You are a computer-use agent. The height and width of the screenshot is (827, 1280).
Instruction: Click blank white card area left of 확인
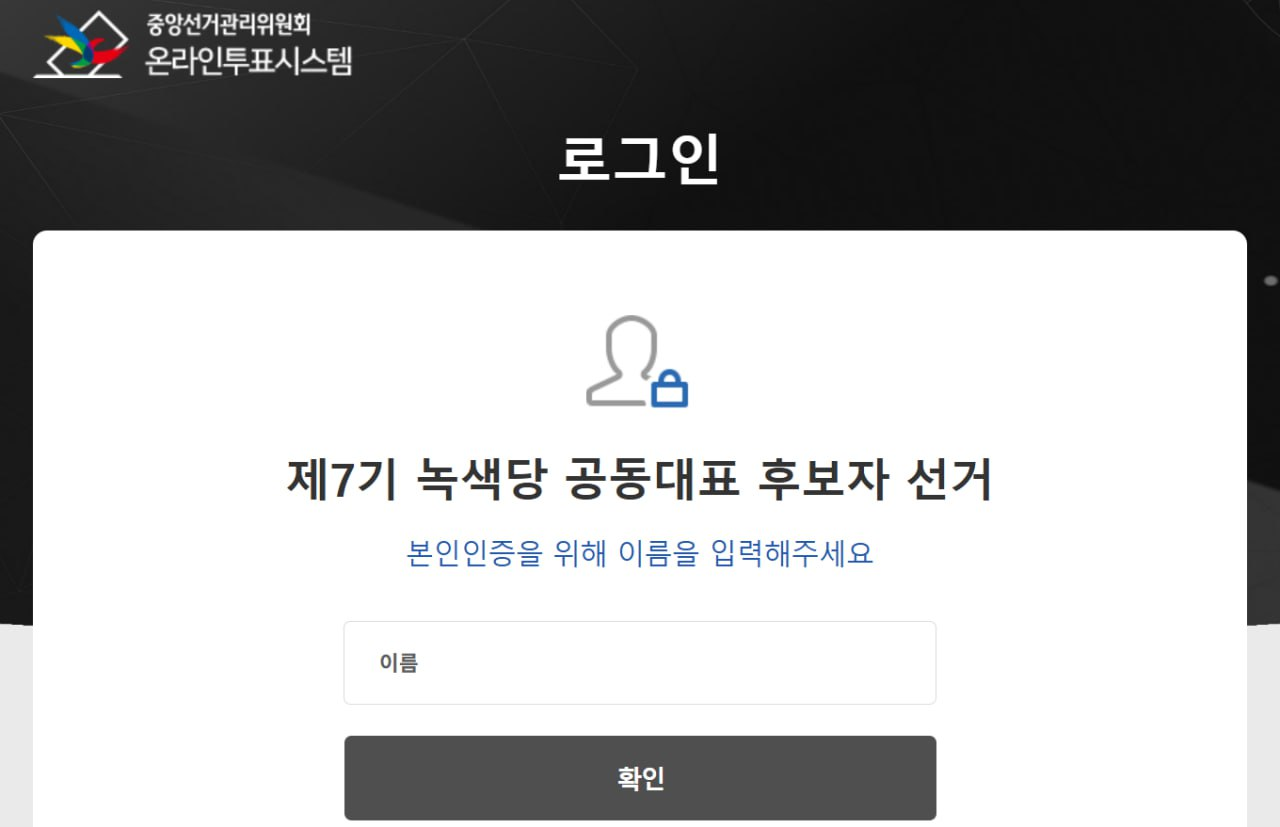coord(188,778)
